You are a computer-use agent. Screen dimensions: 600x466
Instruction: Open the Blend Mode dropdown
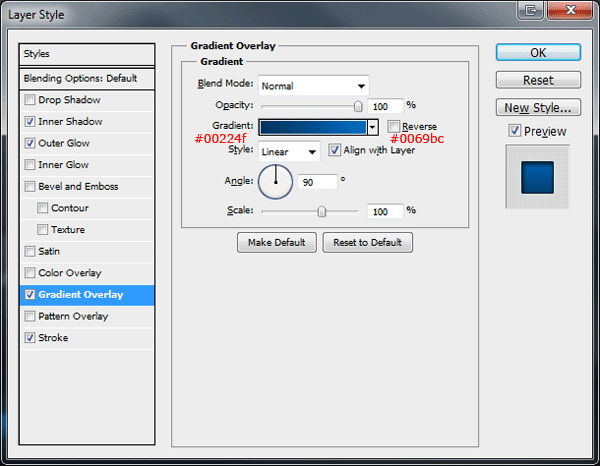coord(314,86)
